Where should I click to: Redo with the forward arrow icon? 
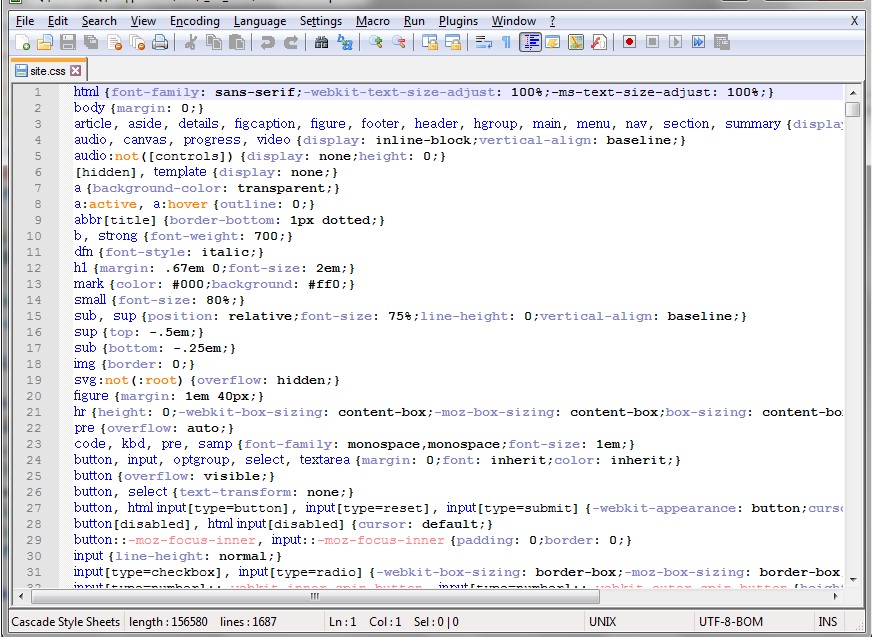[x=290, y=42]
